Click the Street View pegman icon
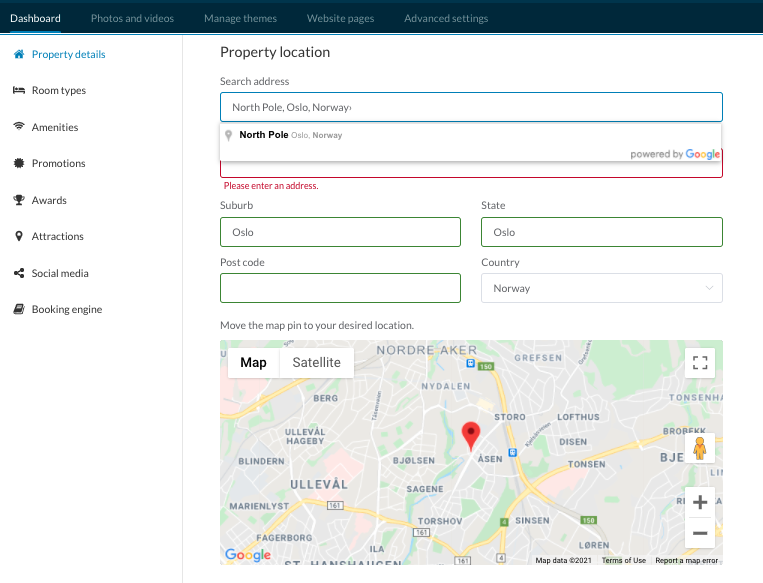Screen dimensions: 763x583 click(x=700, y=448)
